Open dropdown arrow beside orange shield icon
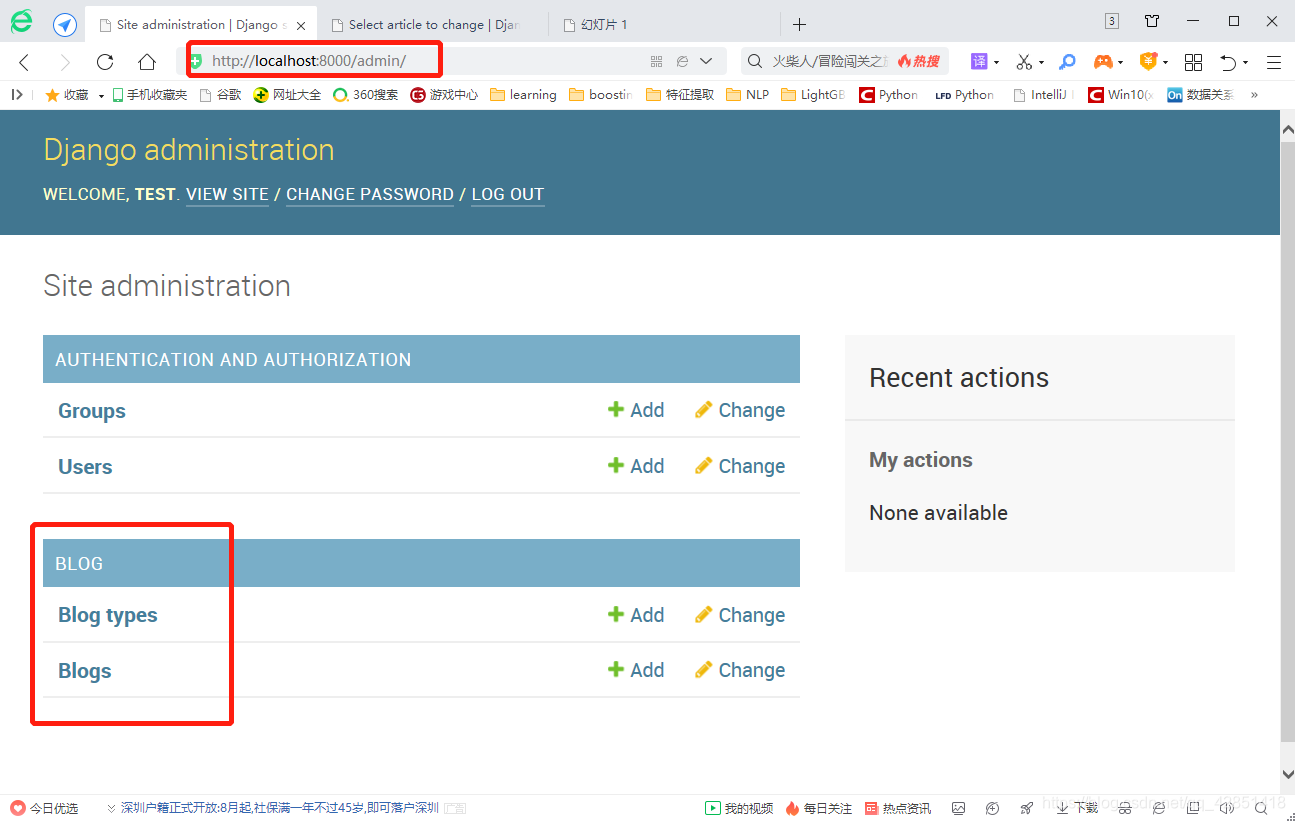The image size is (1295, 821). 1165,63
